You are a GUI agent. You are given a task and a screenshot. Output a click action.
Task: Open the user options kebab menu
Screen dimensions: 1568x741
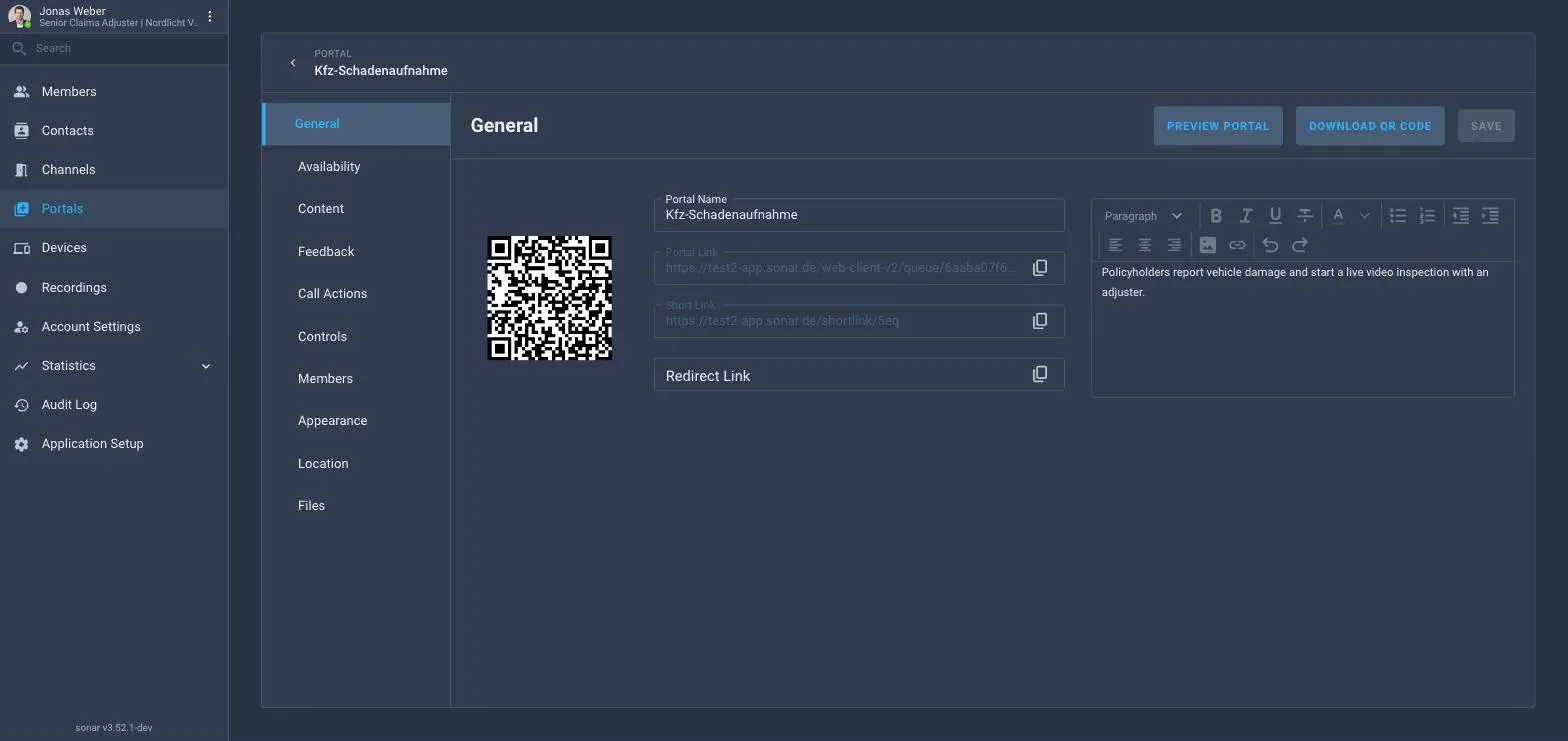tap(210, 17)
